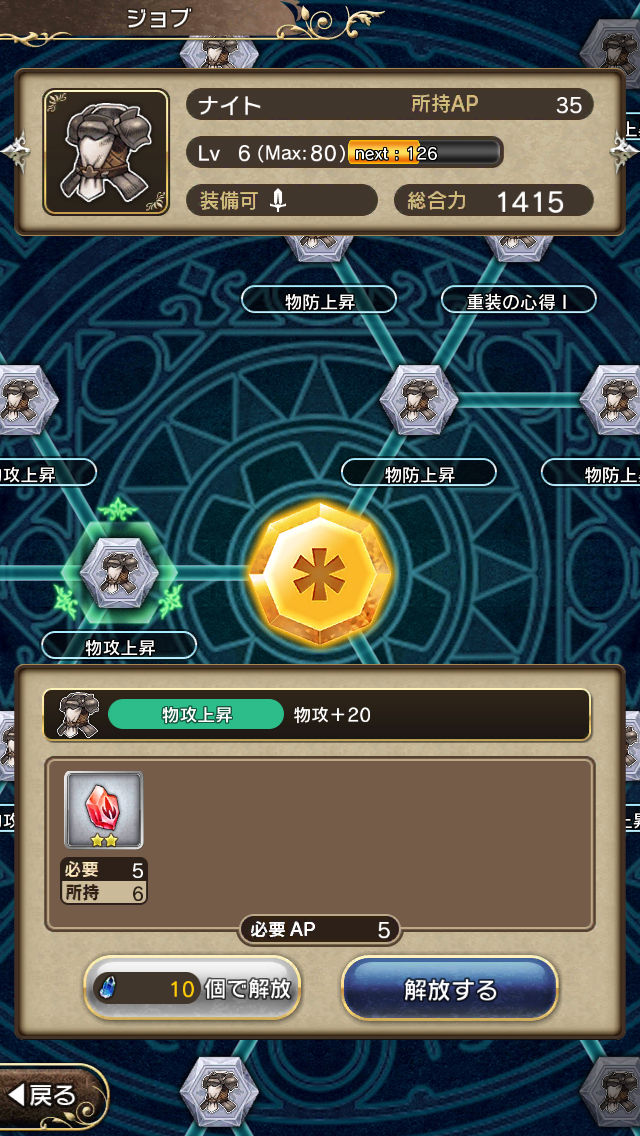This screenshot has width=640, height=1136.
Task: Switch to previous job with left arrow
Action: click(14, 151)
